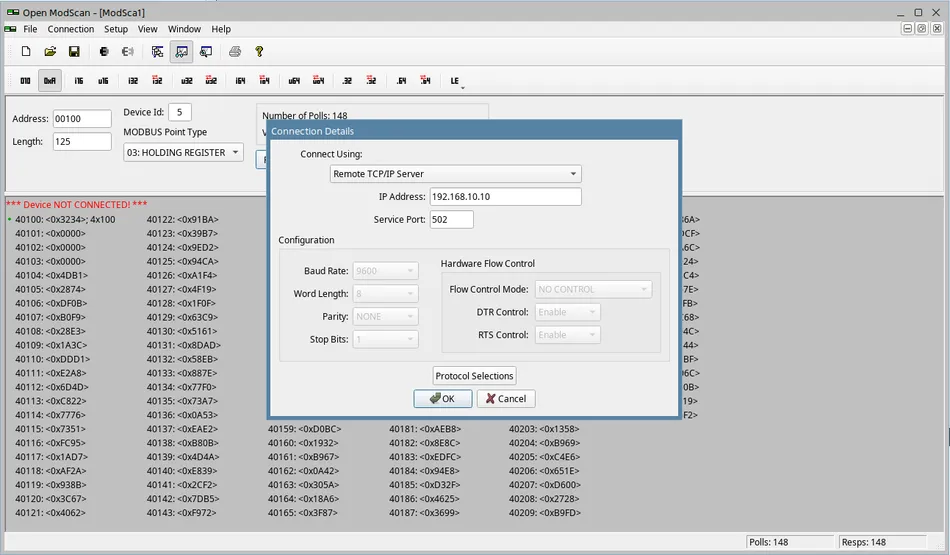950x555 pixels.
Task: Select register row 40209: <0xB9FD>
Action: pos(545,513)
